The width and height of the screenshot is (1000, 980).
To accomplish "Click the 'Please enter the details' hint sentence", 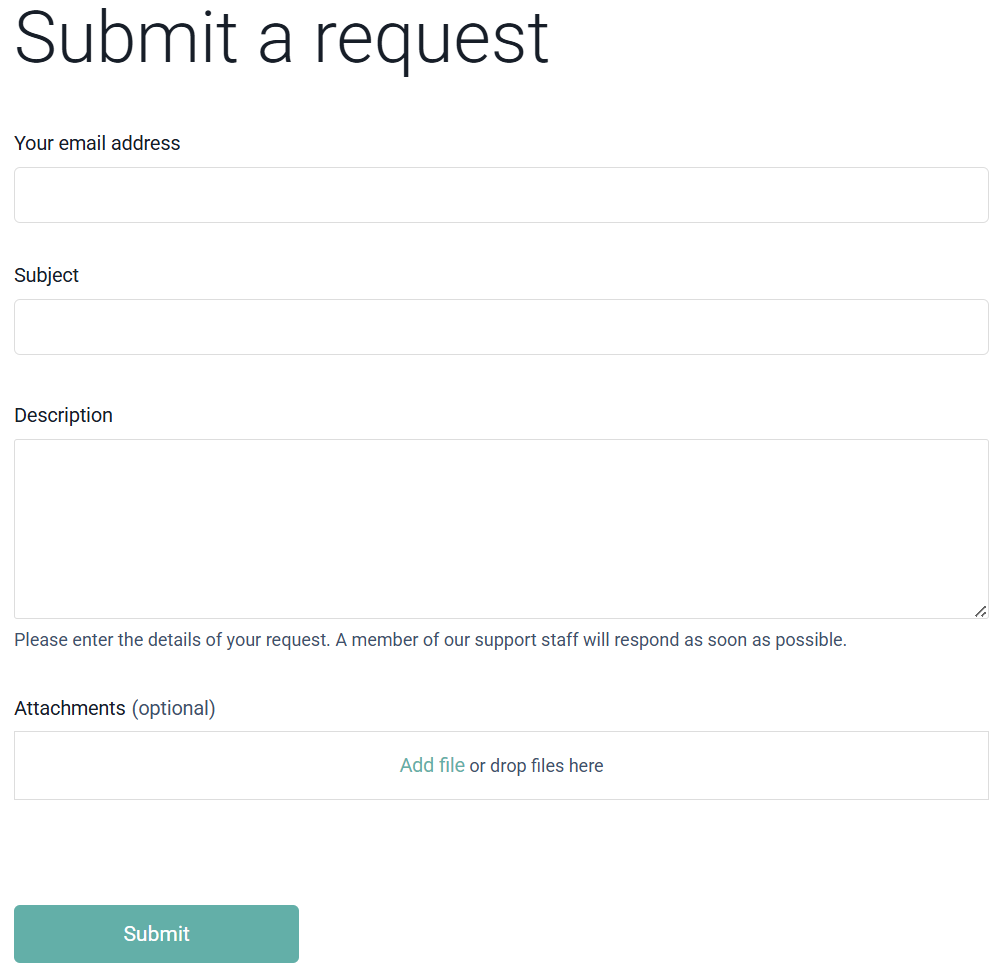I will [172, 640].
